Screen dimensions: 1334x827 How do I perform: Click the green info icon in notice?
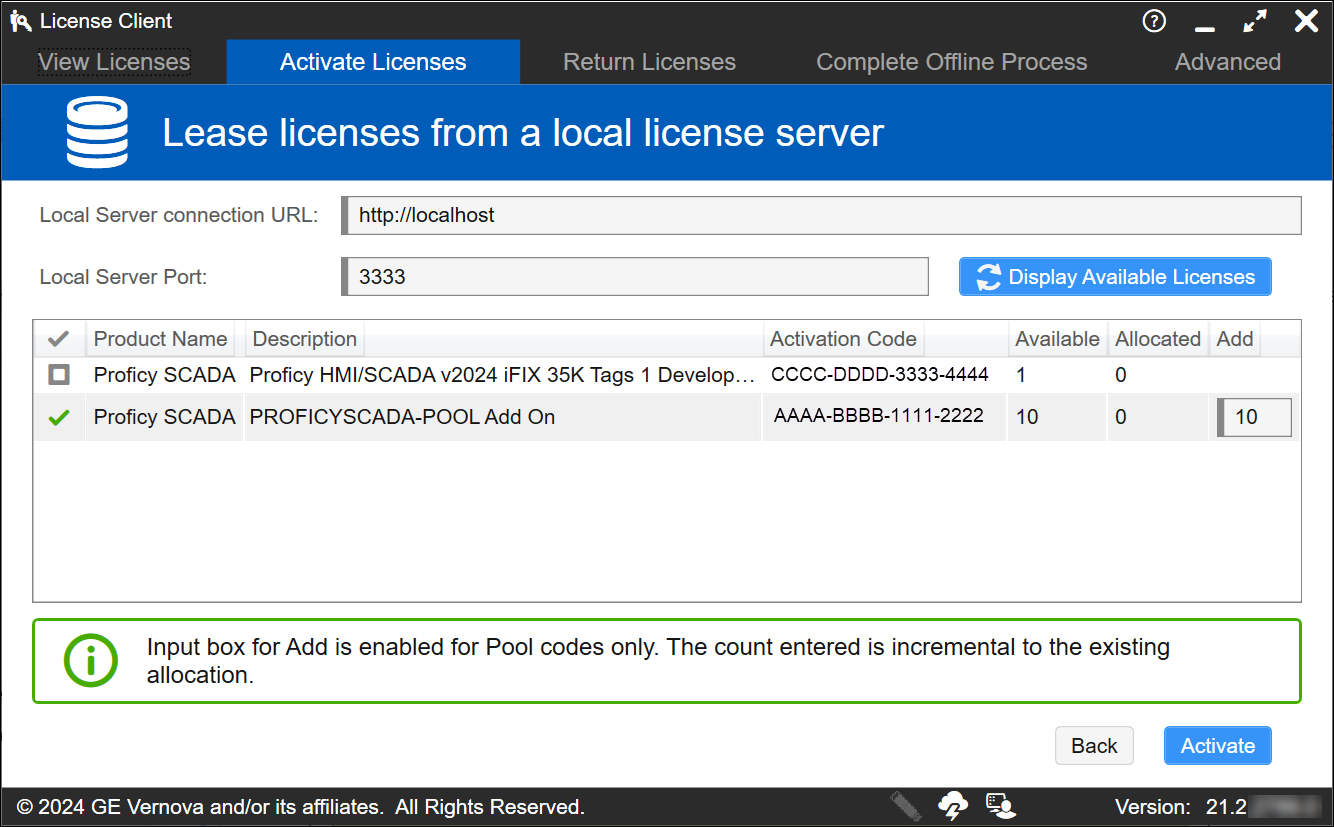91,660
